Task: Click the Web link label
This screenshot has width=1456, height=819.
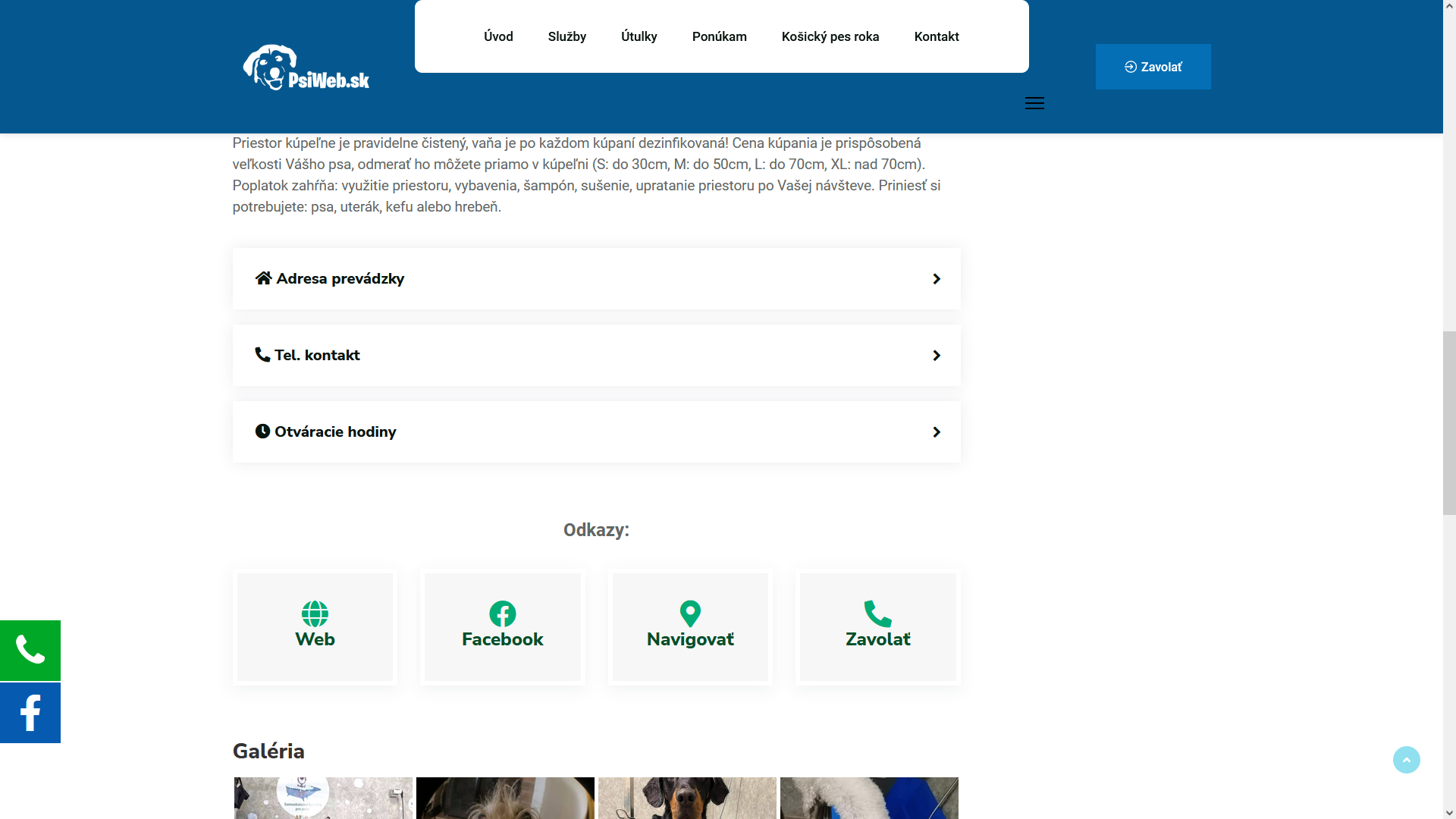Action: (315, 639)
